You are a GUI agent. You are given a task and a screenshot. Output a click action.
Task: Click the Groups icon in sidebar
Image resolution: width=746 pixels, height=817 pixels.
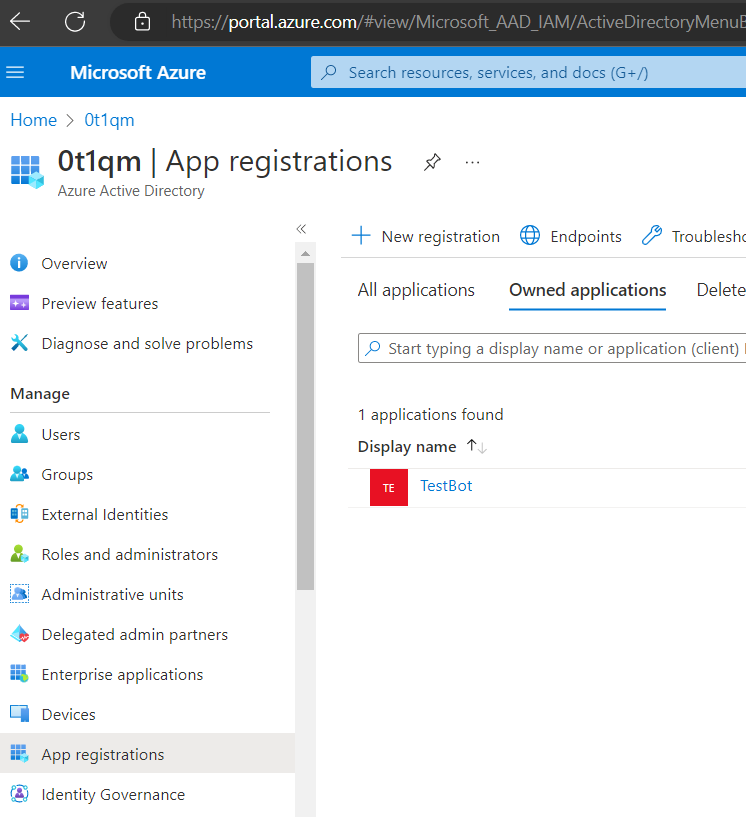click(x=20, y=474)
